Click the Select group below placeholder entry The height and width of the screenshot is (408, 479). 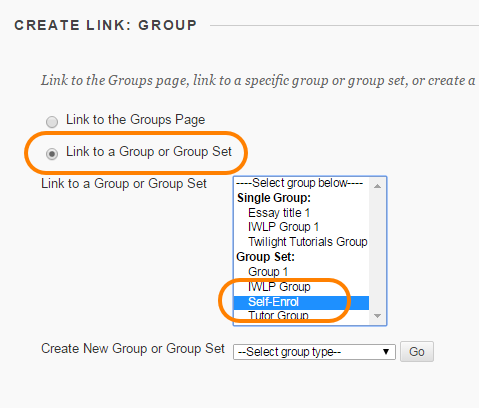point(301,183)
